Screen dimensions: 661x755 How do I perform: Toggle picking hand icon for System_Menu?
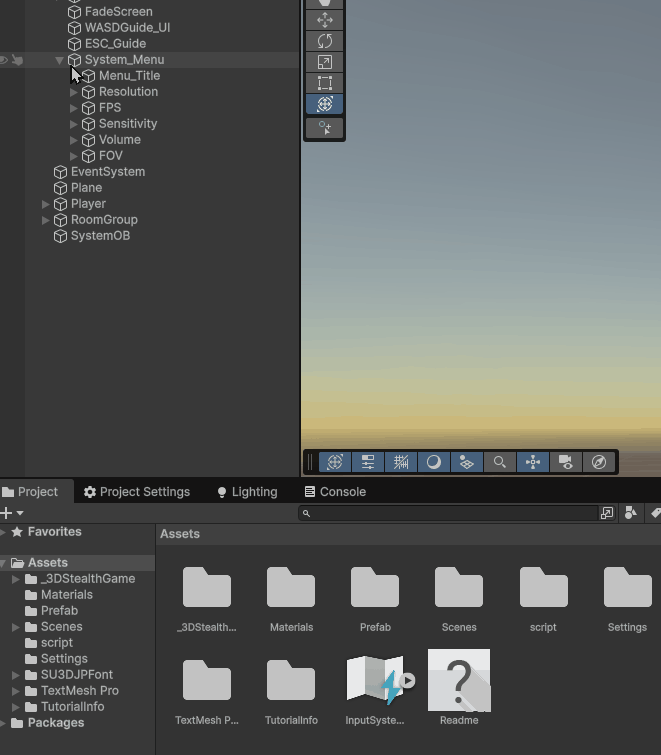pos(17,60)
